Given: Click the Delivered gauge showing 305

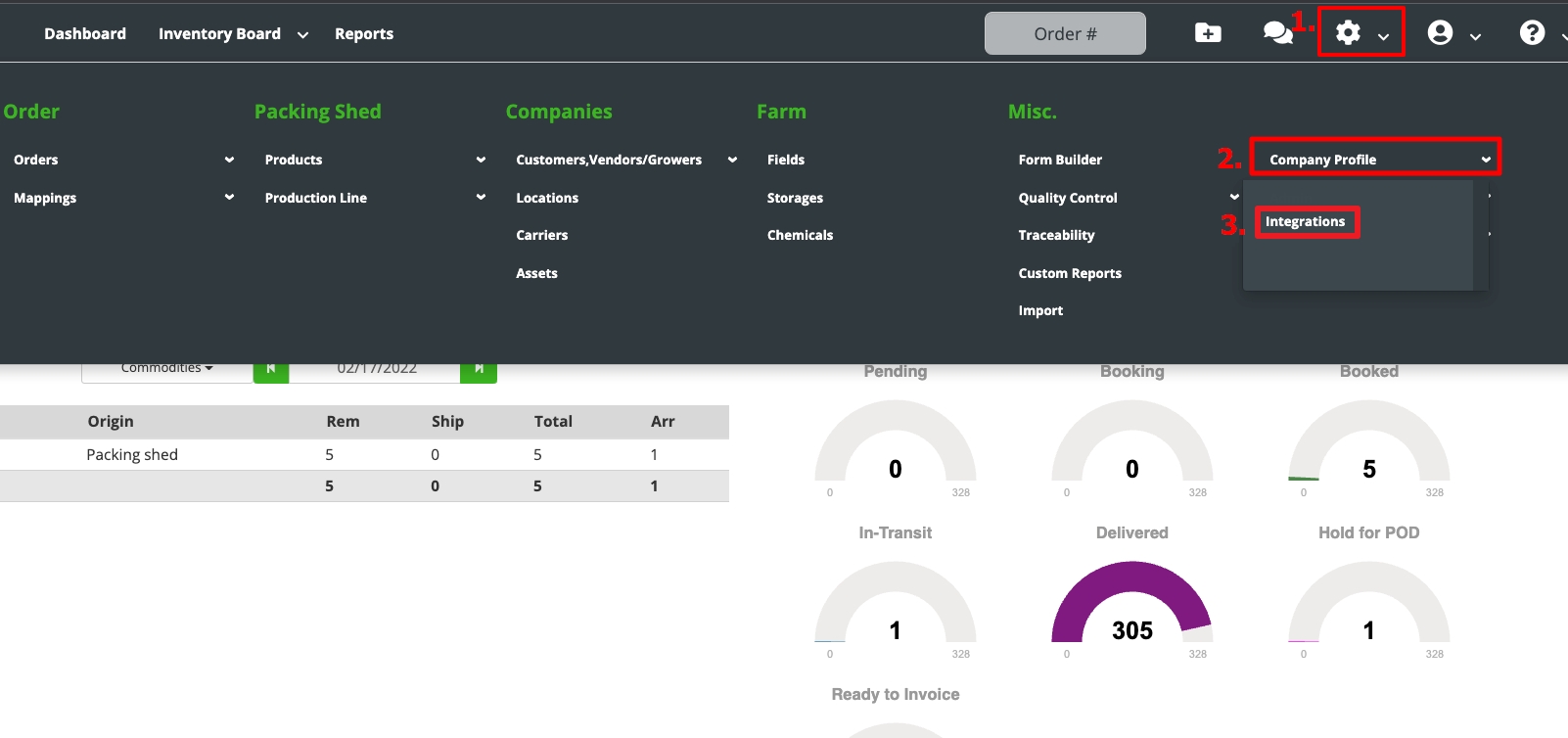Looking at the screenshot, I should pyautogui.click(x=1131, y=607).
